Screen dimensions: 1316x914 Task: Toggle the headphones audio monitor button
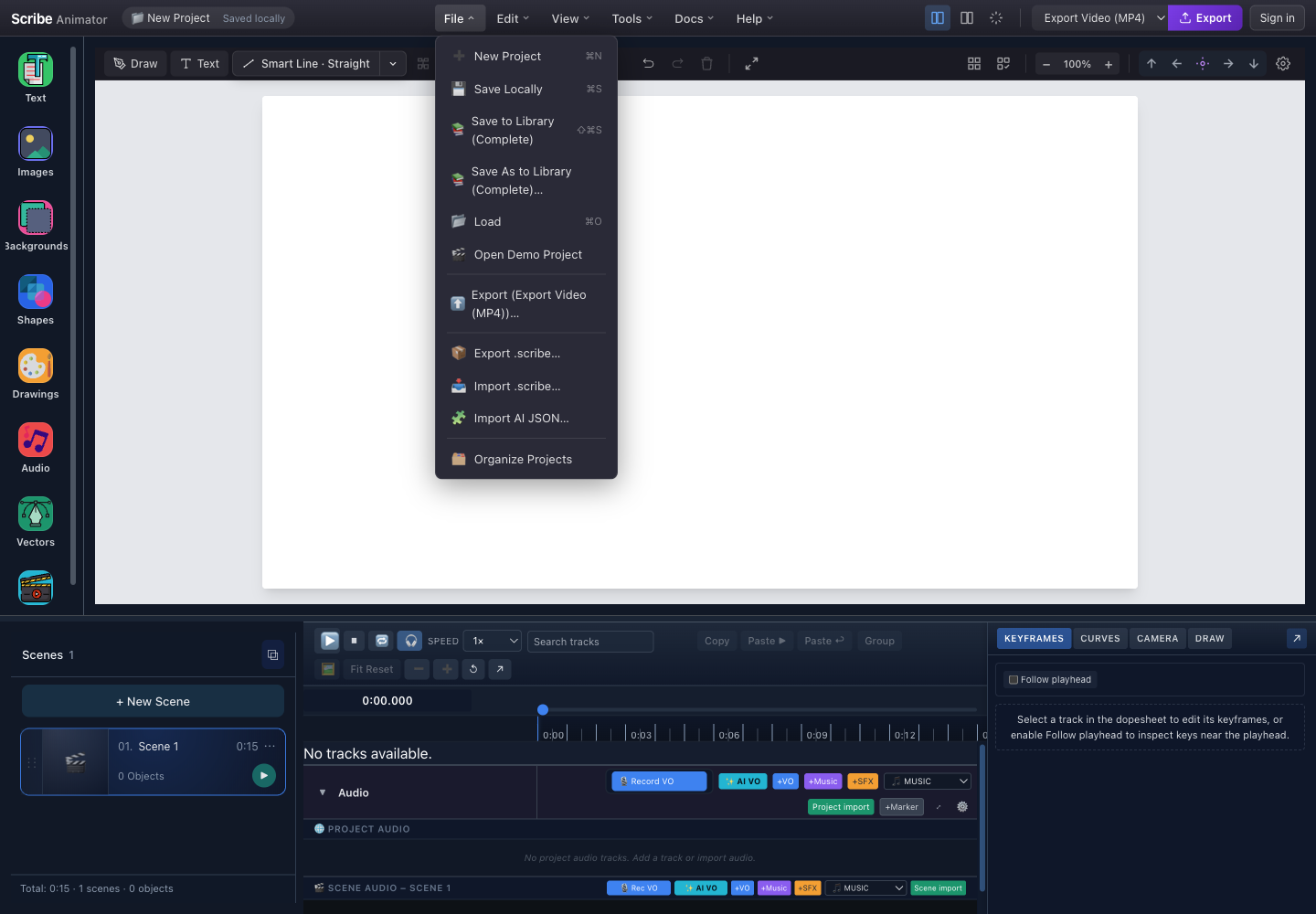(410, 641)
